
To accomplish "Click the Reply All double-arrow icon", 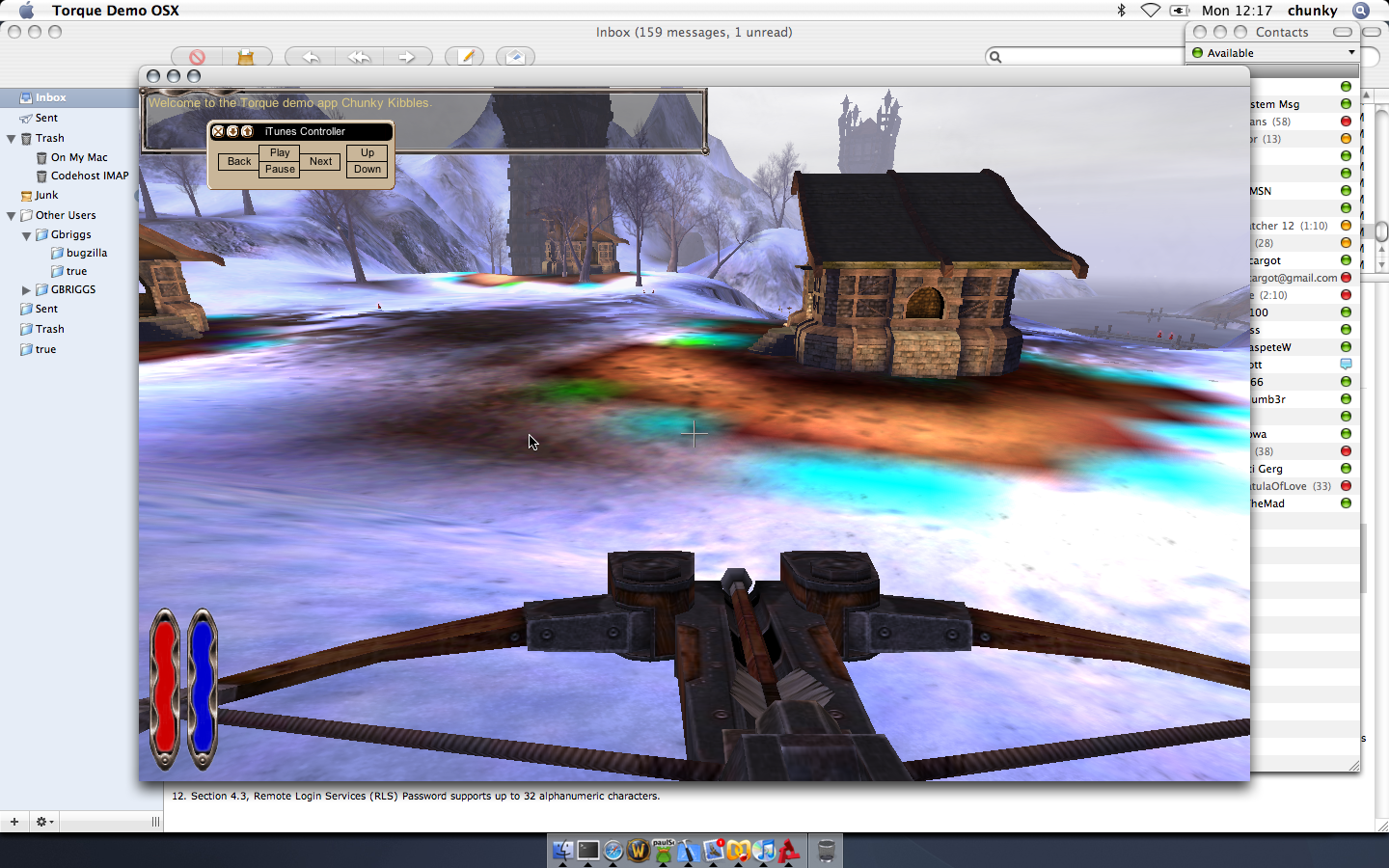I will tap(359, 57).
